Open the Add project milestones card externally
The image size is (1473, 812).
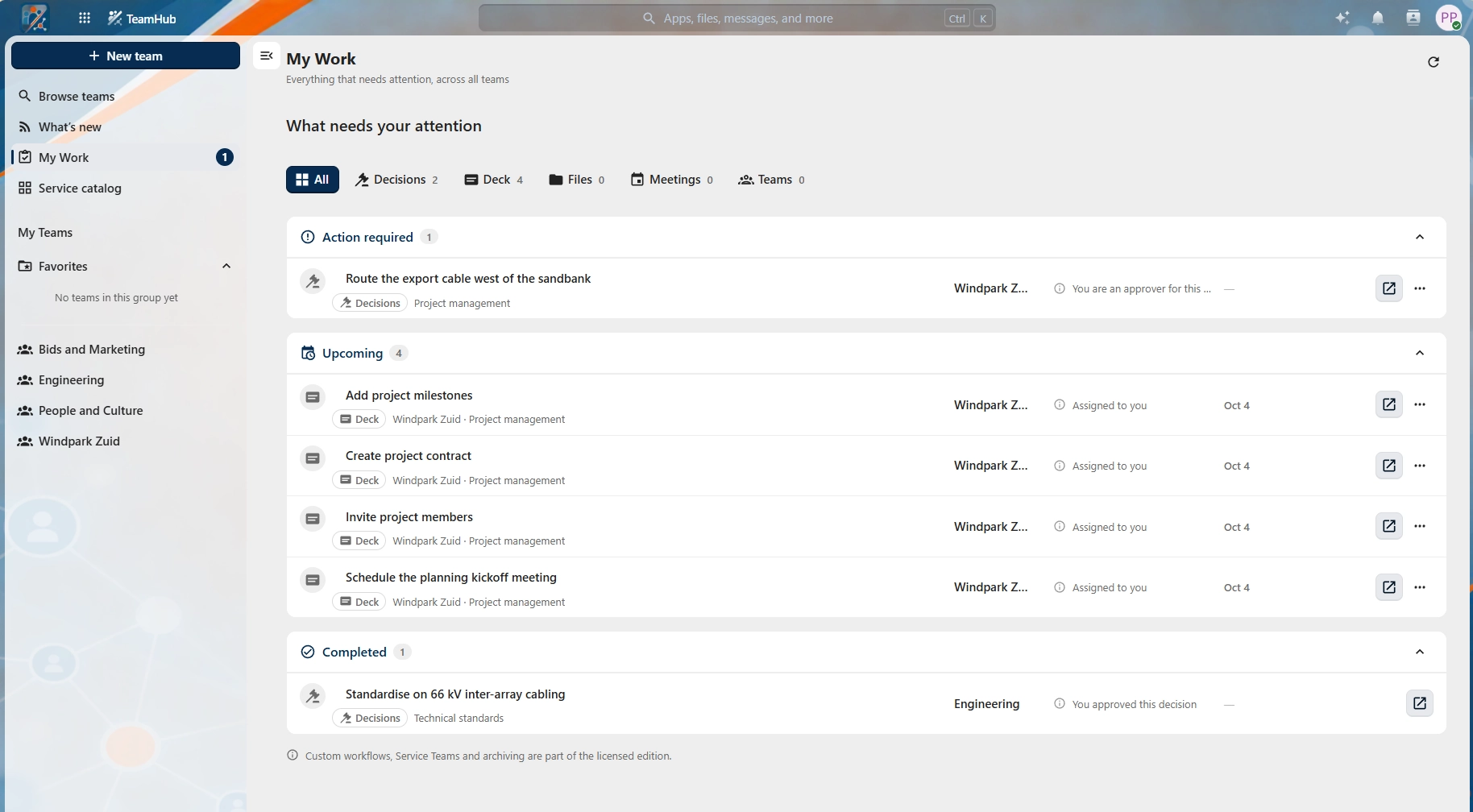pyautogui.click(x=1389, y=404)
